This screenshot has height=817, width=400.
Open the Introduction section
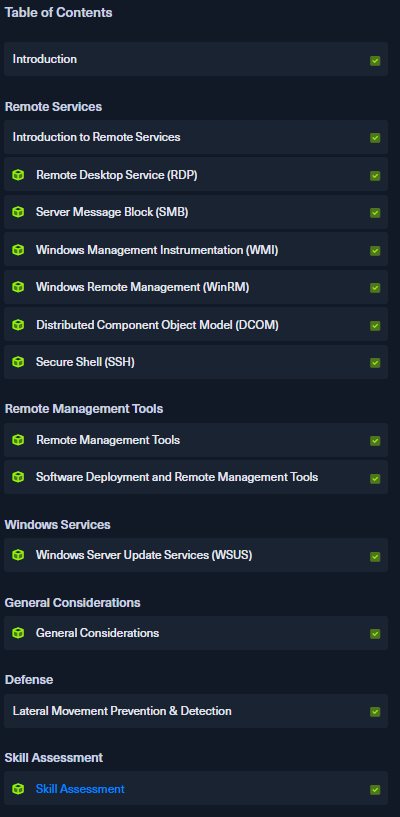click(x=196, y=59)
